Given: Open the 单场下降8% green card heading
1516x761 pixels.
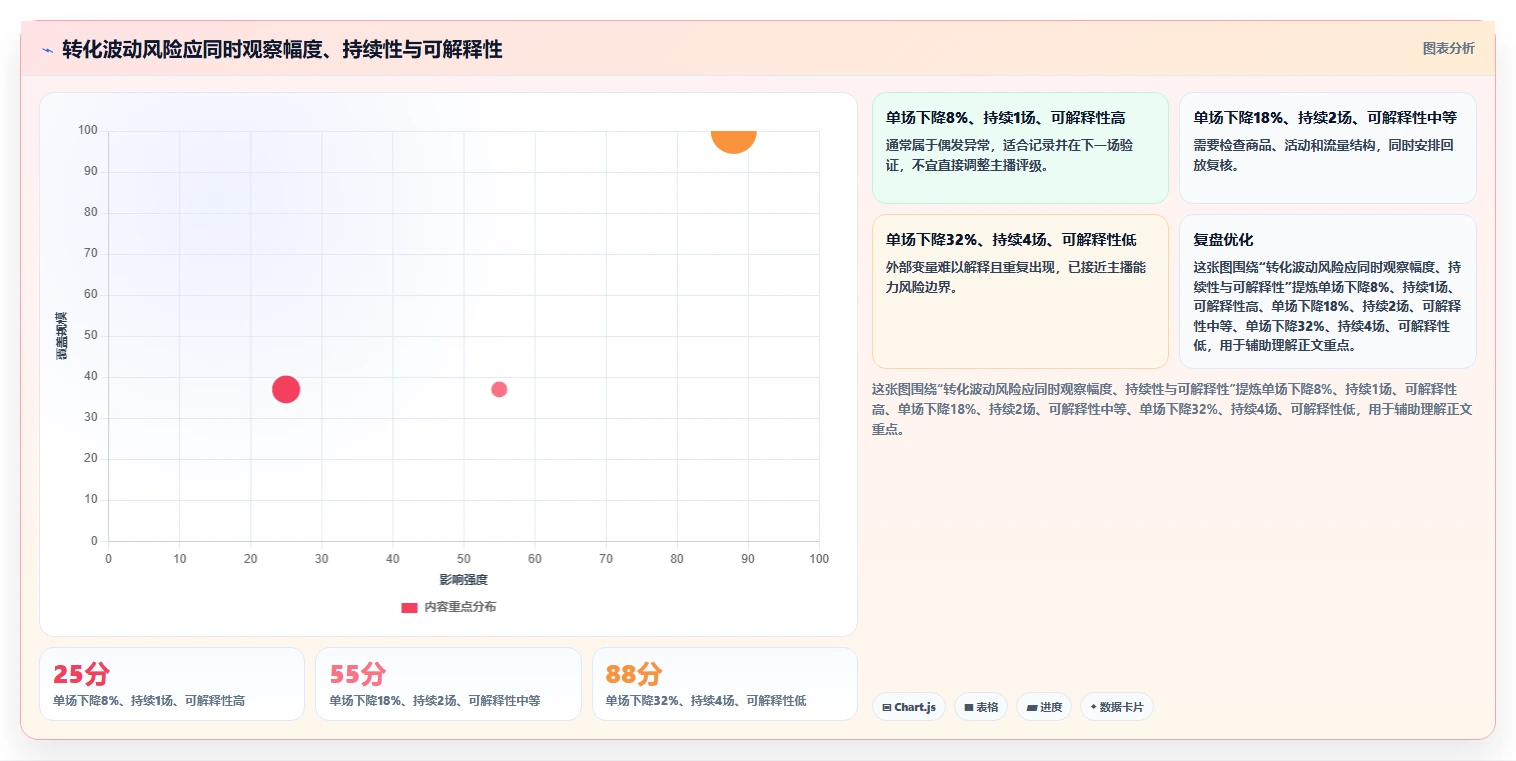Looking at the screenshot, I should click(1005, 118).
